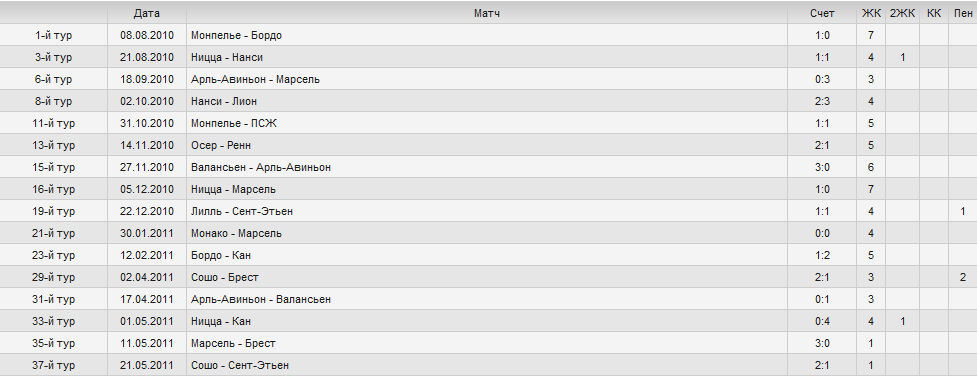Click the date 30.01.2011
Screen dimensions: 977x376
146,233
